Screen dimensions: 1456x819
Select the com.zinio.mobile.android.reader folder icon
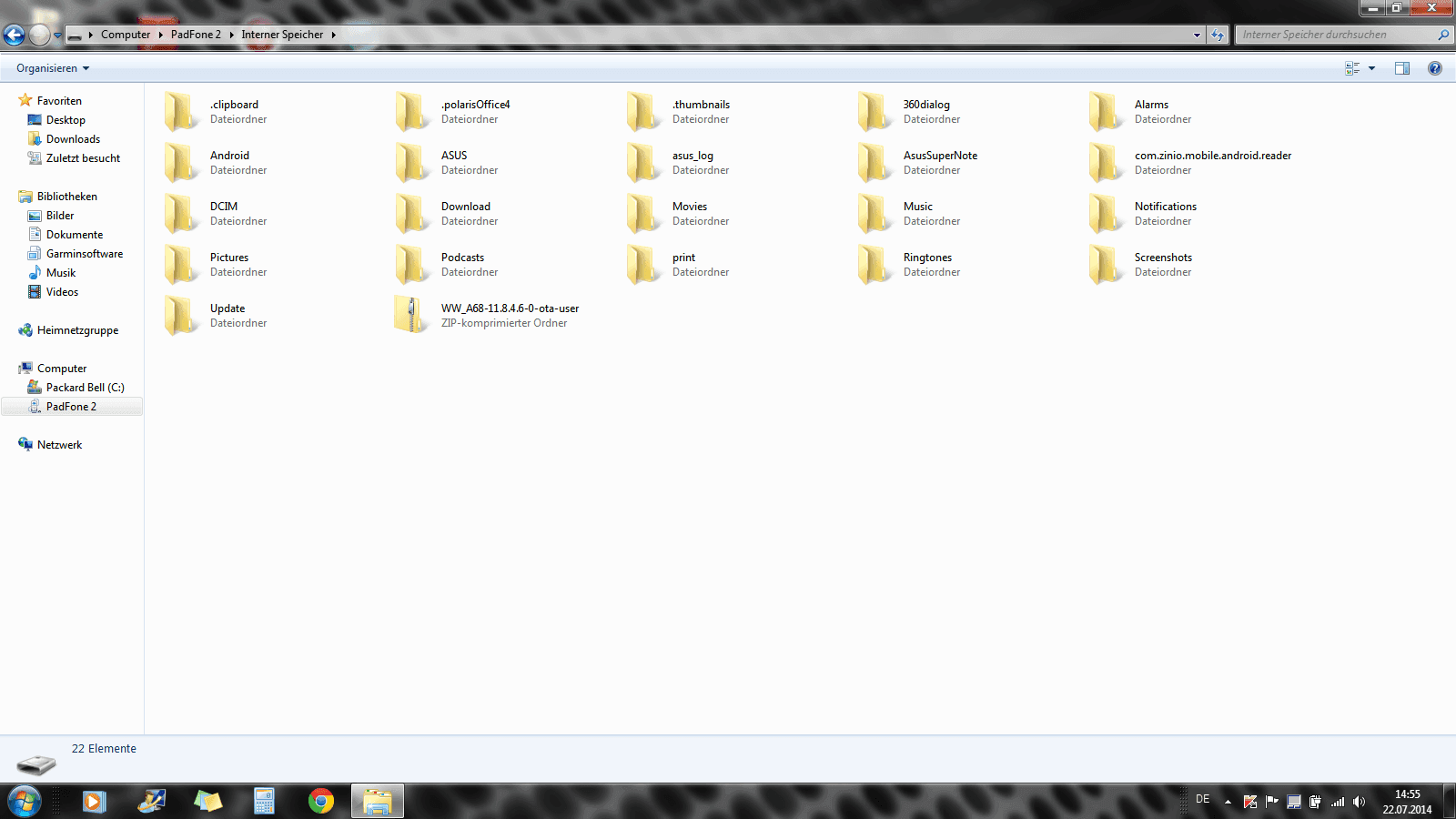pyautogui.click(x=1107, y=163)
